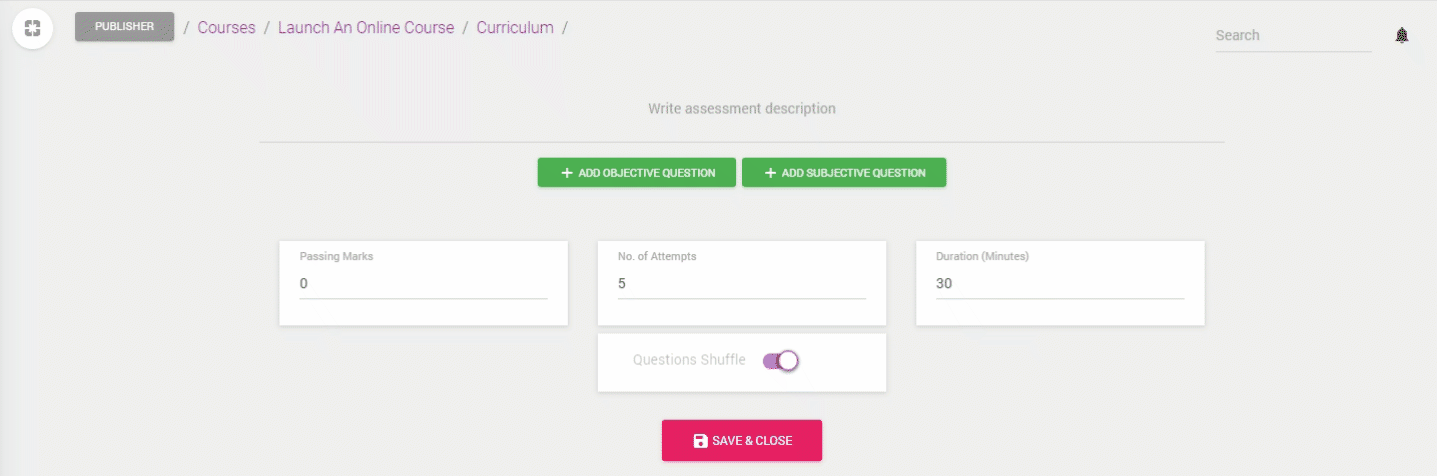
Task: Click the Passing Marks input field
Action: tap(424, 284)
